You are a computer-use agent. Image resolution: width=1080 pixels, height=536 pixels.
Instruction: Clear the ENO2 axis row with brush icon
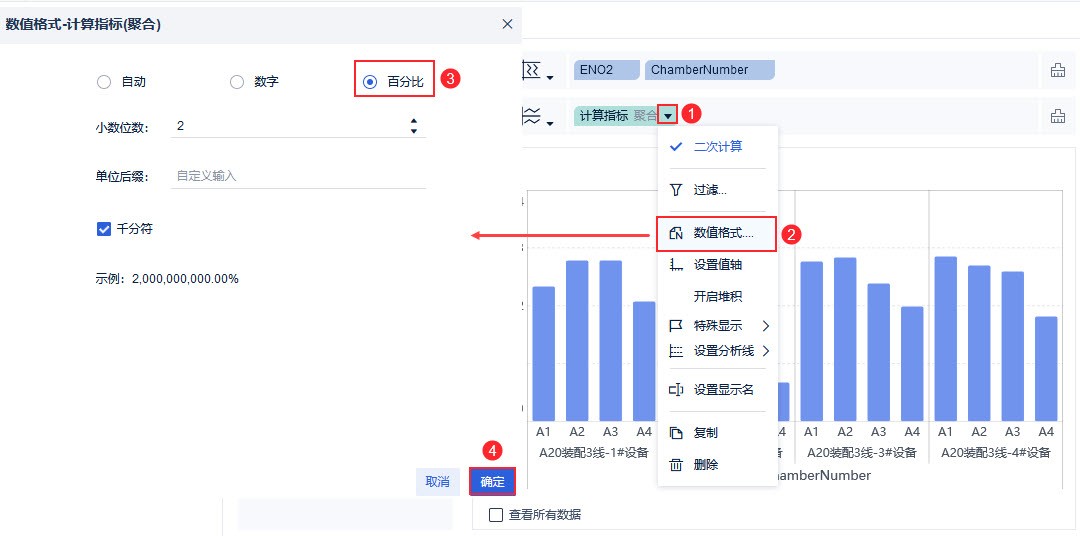click(x=1057, y=70)
